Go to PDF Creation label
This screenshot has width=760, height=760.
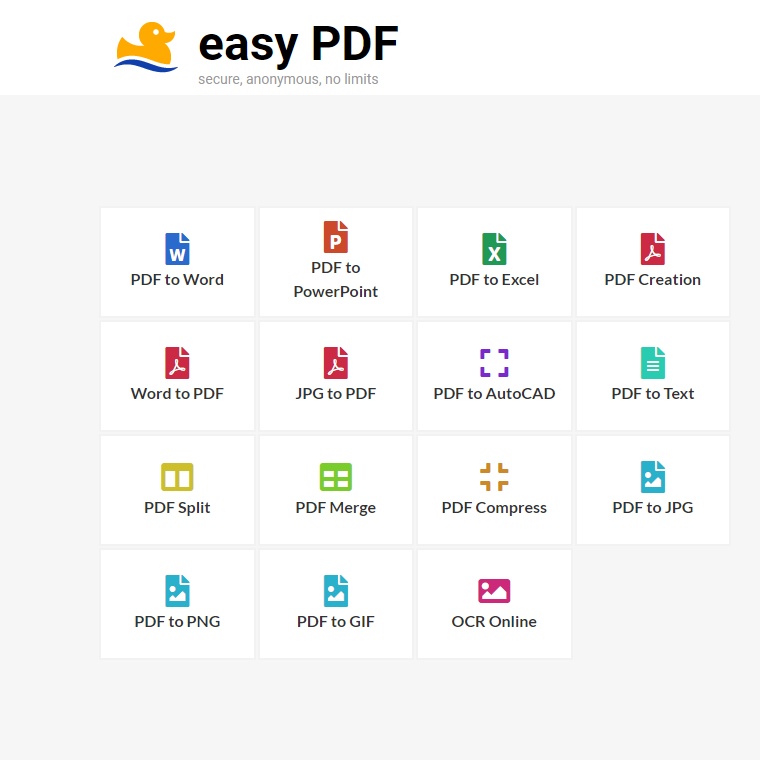[x=652, y=280]
